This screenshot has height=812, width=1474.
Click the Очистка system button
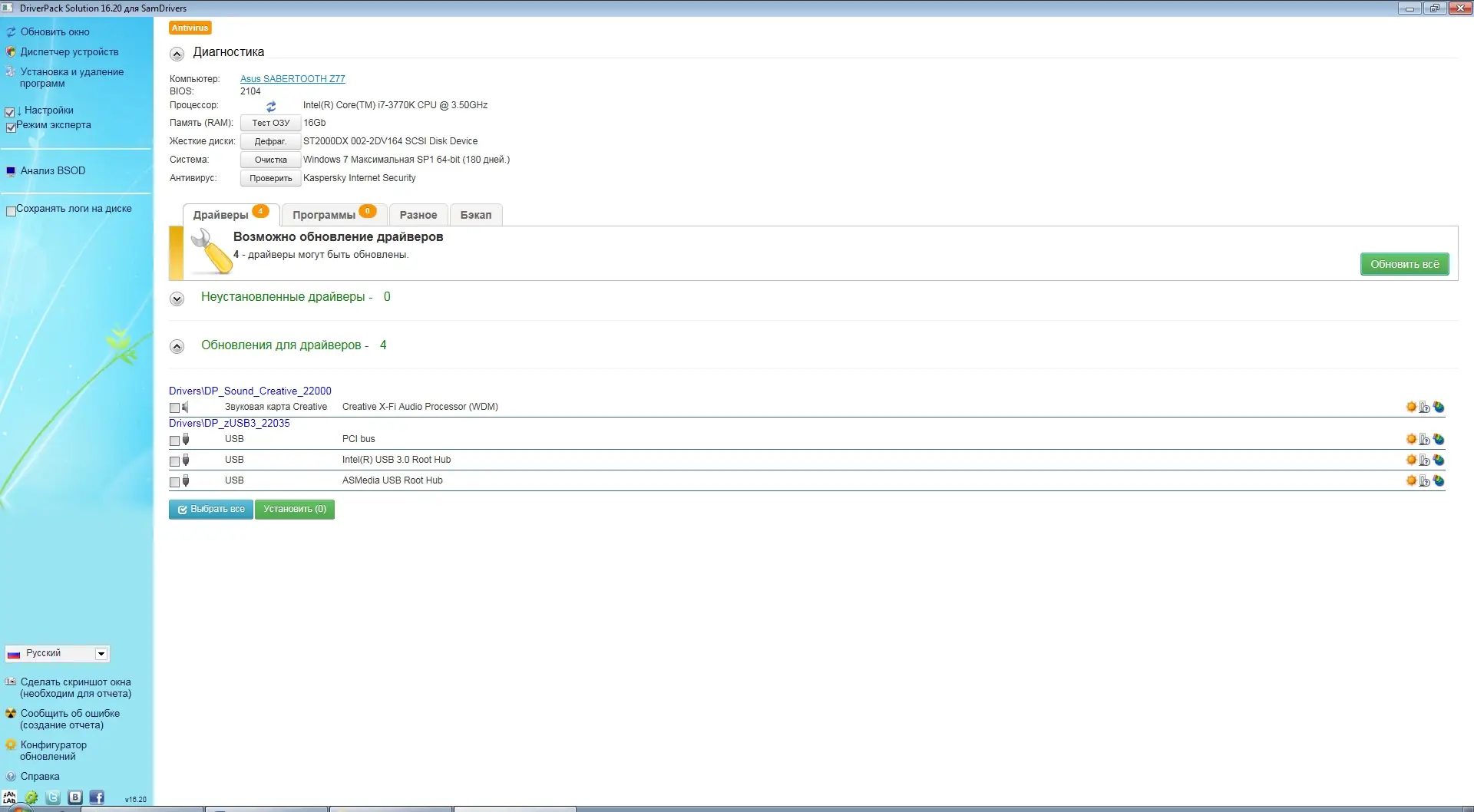click(271, 160)
